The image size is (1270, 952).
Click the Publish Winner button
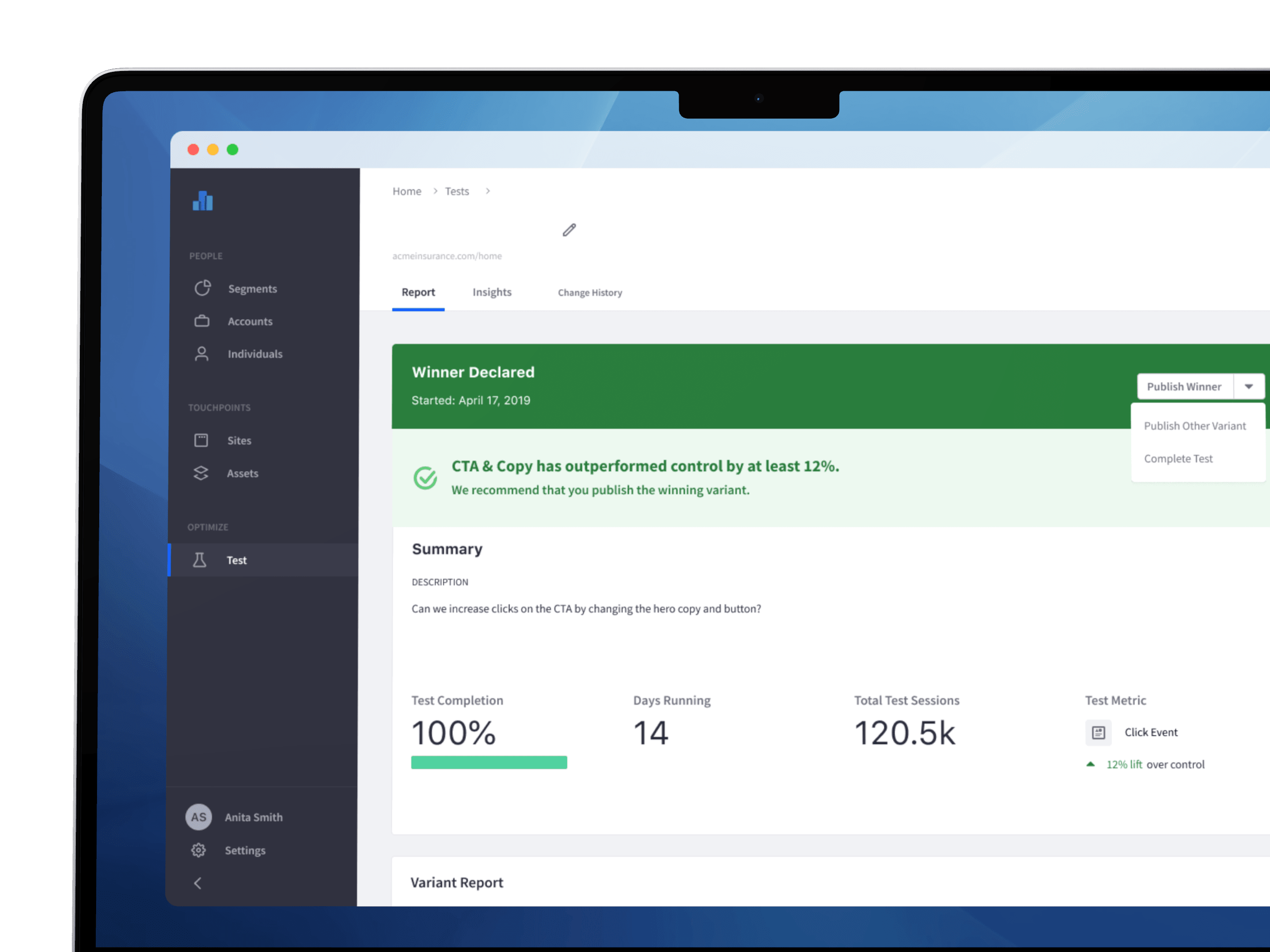(x=1184, y=386)
